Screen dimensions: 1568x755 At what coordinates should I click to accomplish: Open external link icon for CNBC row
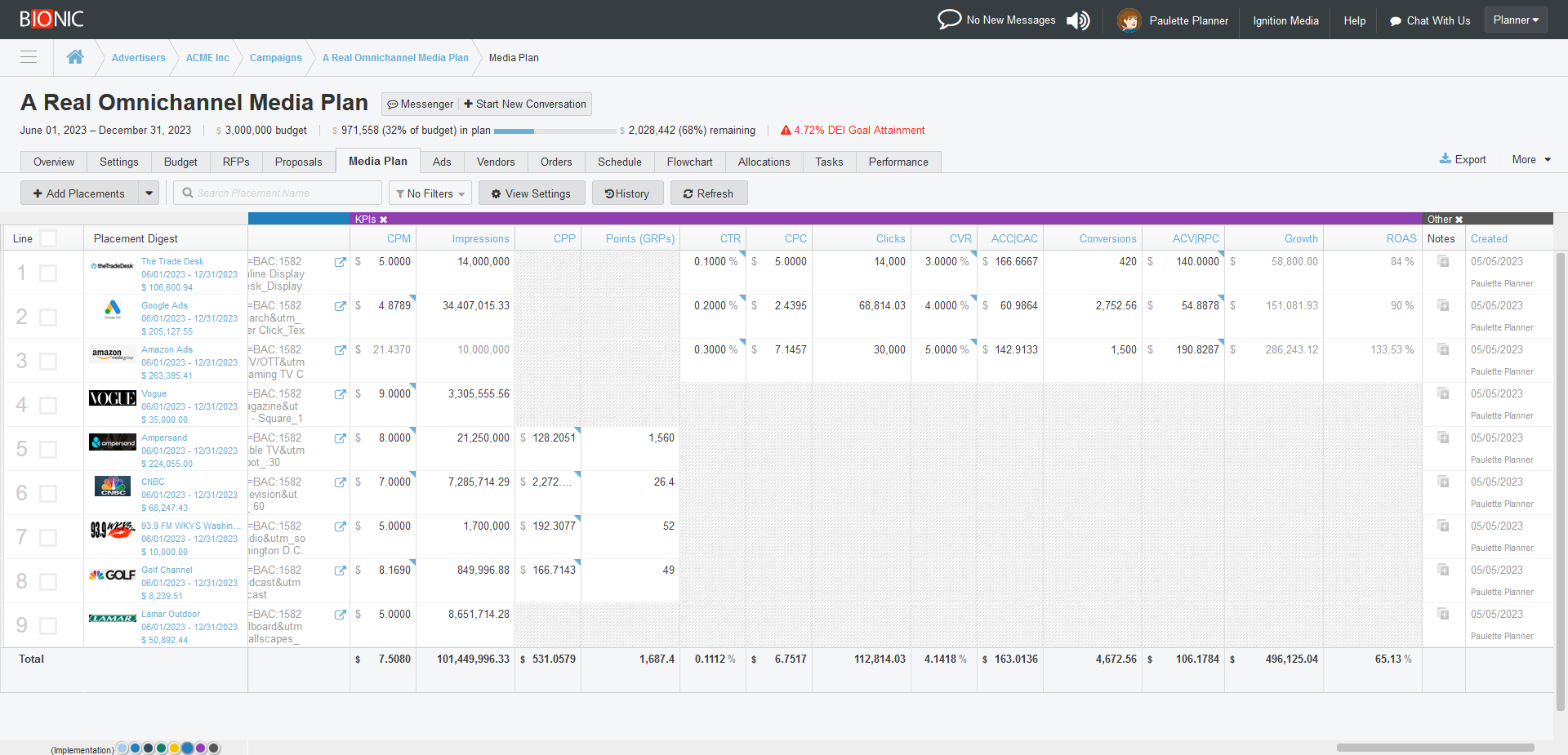pyautogui.click(x=340, y=482)
